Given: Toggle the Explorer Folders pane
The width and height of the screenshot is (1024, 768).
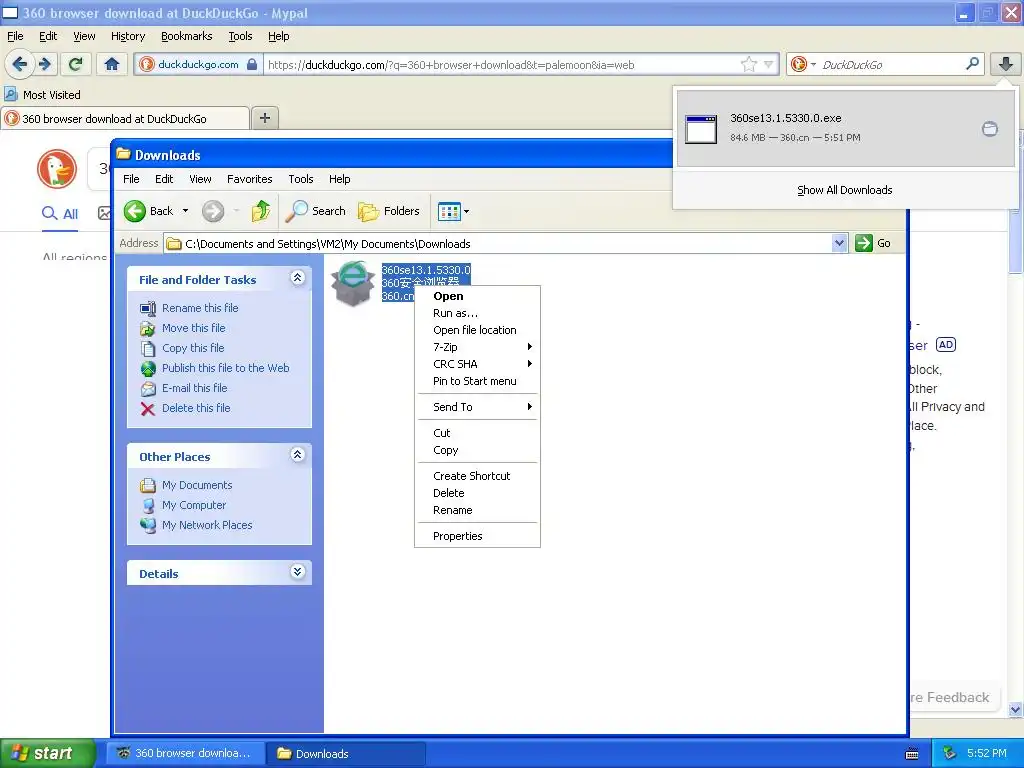Looking at the screenshot, I should pyautogui.click(x=389, y=211).
